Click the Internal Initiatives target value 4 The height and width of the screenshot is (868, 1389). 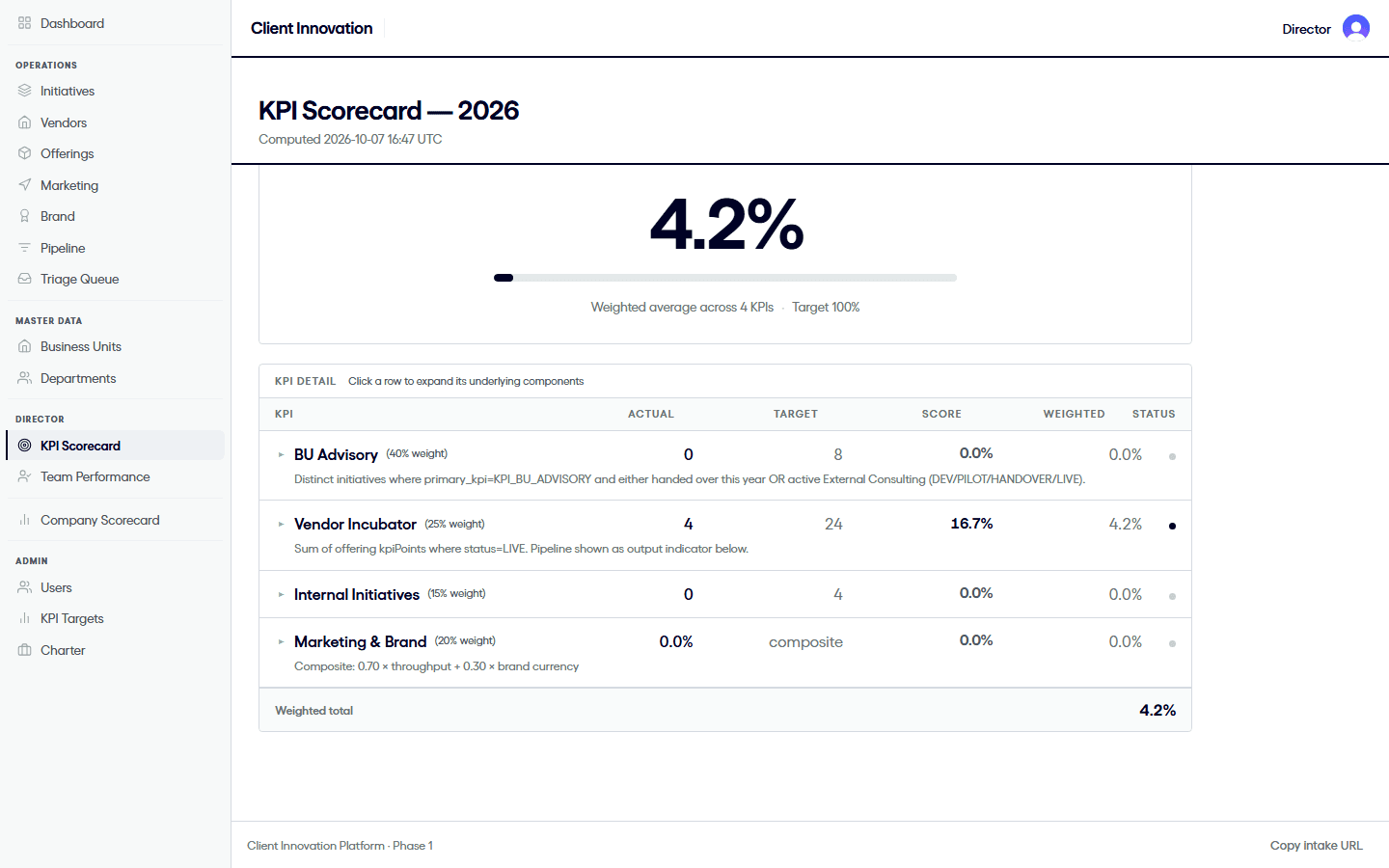(838, 595)
